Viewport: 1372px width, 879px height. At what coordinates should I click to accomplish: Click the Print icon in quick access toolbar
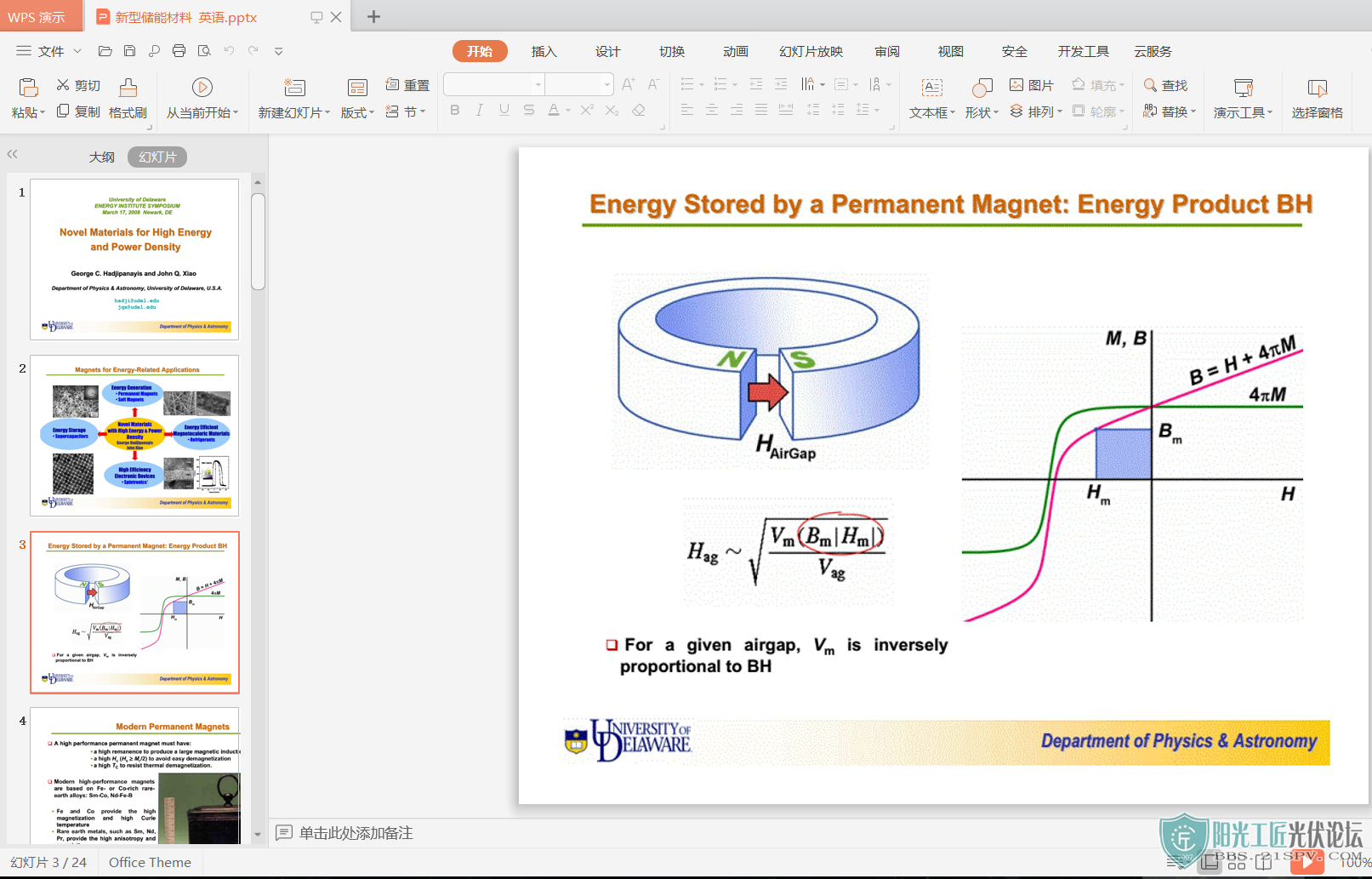179,51
